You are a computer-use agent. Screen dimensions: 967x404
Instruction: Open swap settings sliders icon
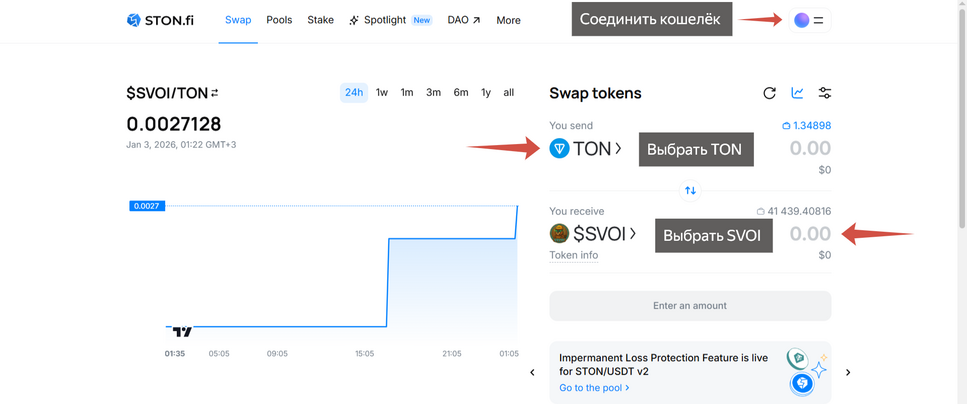[x=825, y=93]
